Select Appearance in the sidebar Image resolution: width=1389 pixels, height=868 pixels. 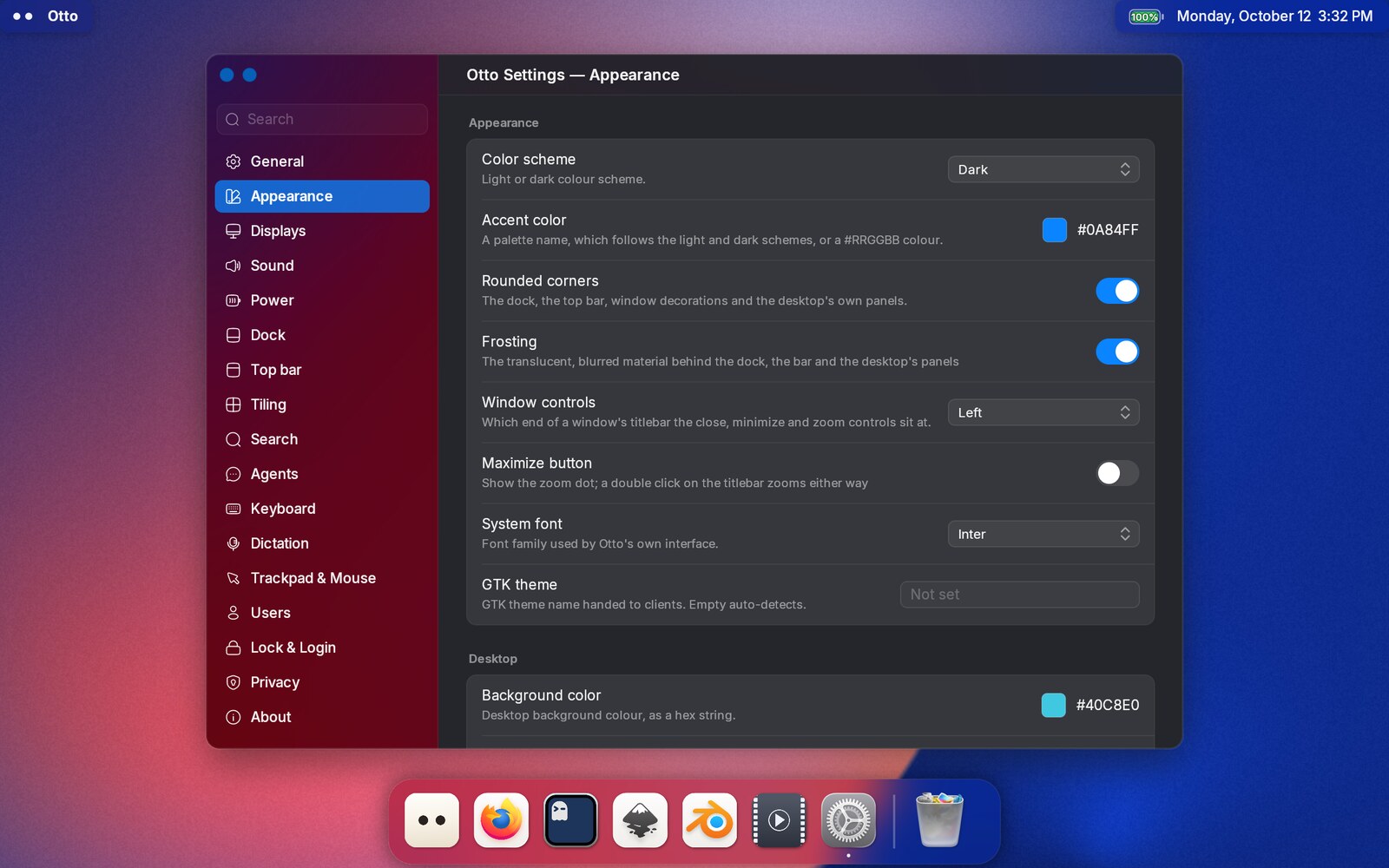tap(322, 196)
